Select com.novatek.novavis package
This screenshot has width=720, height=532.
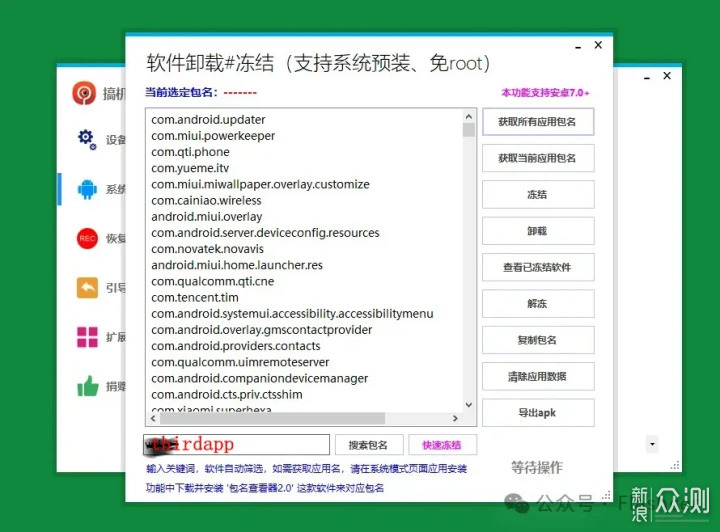(208, 249)
